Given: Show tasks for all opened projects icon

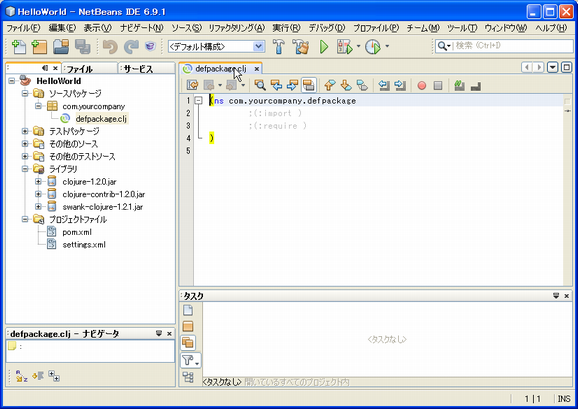Looking at the screenshot, I should coord(188,343).
